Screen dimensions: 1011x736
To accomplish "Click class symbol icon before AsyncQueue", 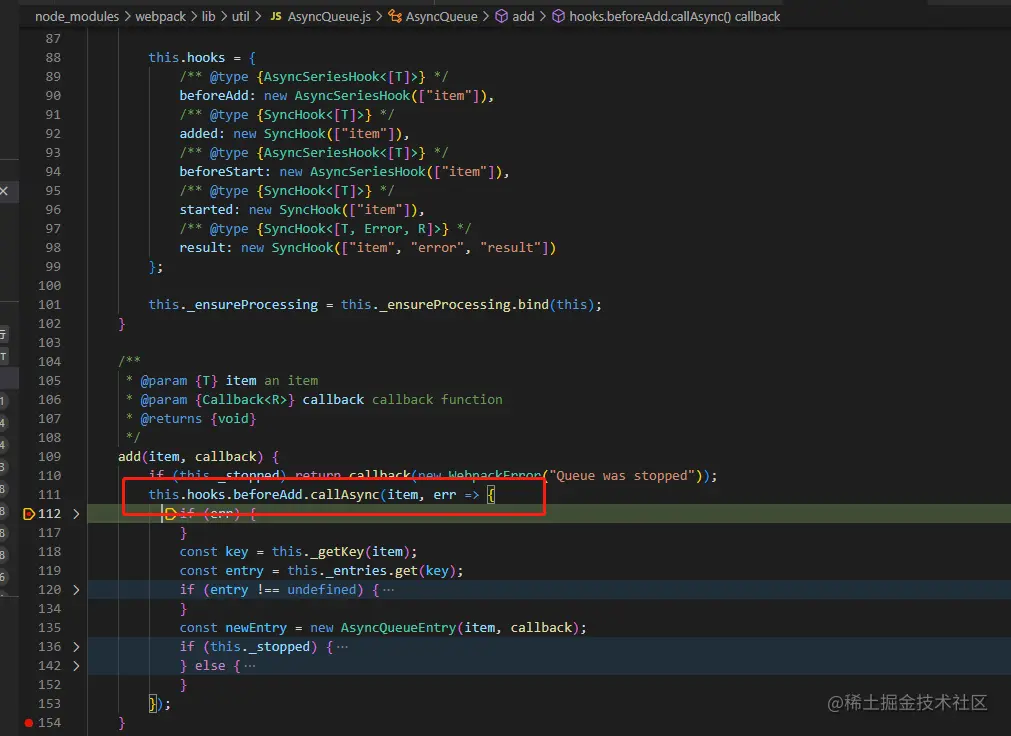I will (x=395, y=16).
